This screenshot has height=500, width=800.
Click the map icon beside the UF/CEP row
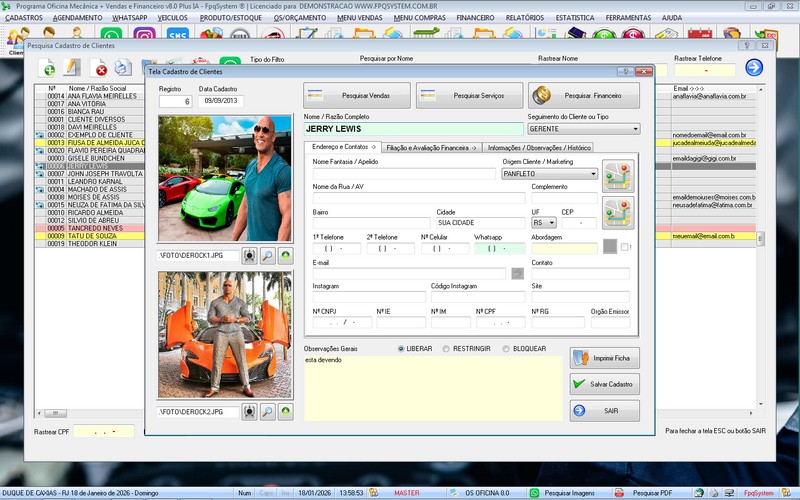[618, 213]
